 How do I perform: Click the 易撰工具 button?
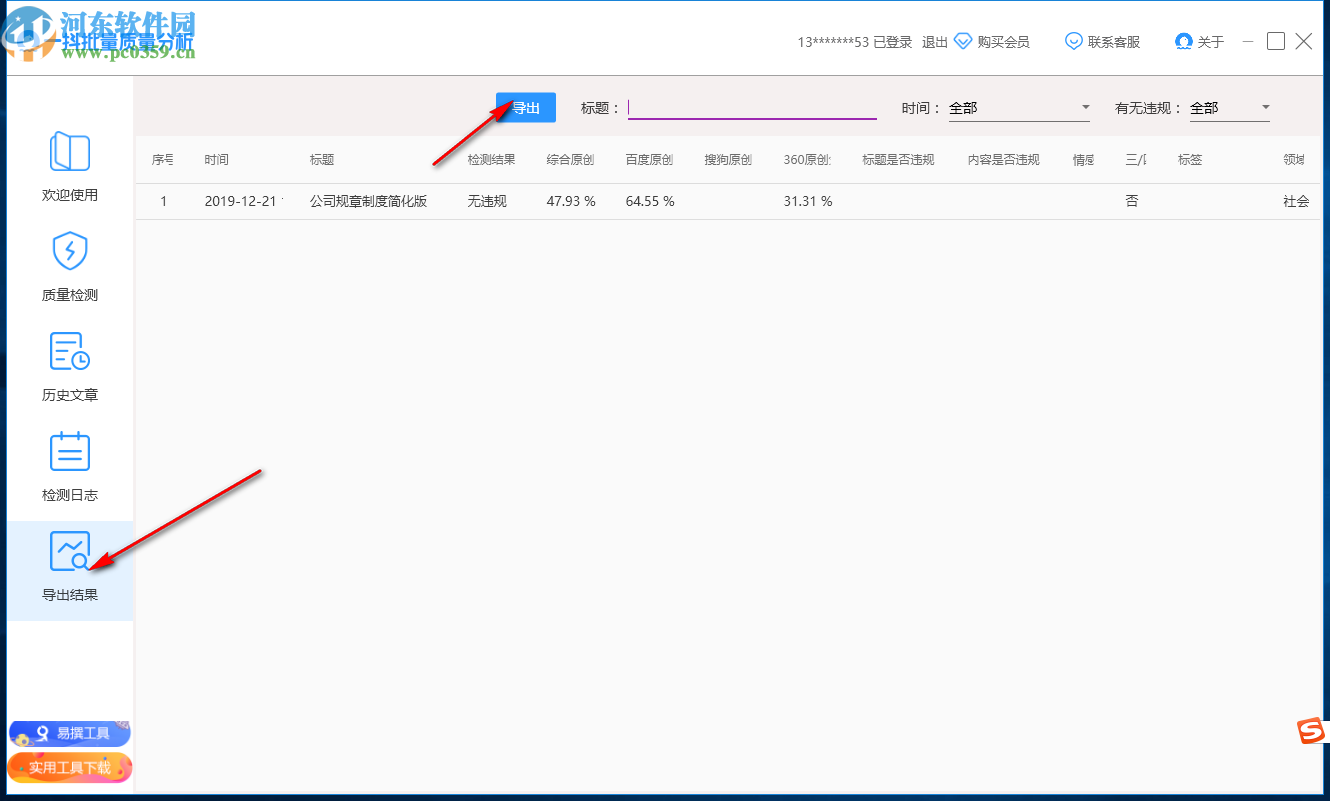tap(69, 732)
